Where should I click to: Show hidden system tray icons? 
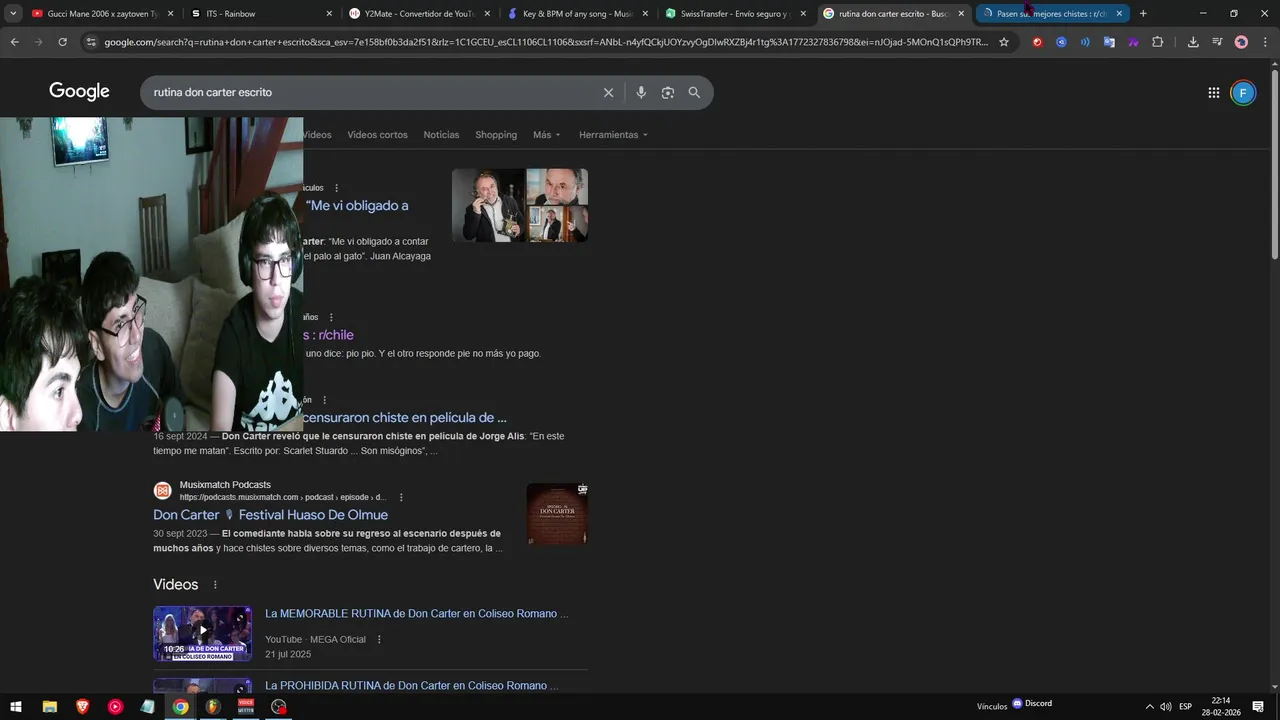coord(1149,707)
